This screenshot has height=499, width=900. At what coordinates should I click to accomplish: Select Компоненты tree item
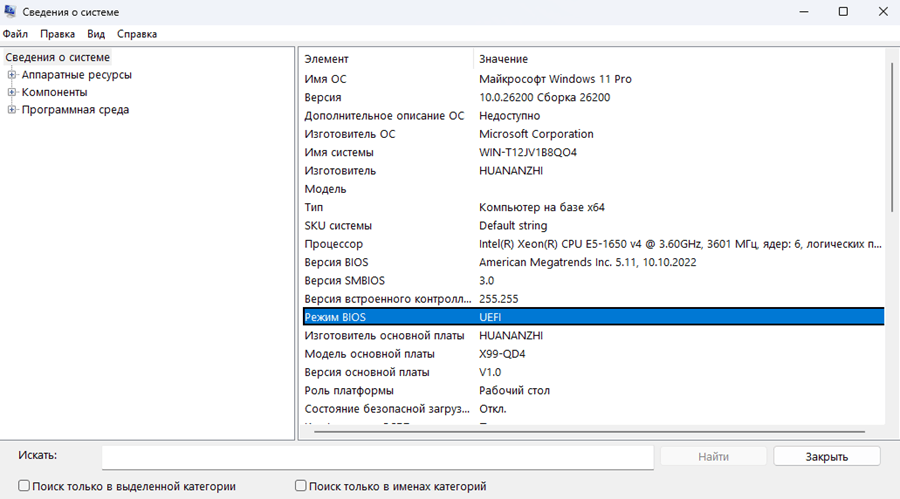point(55,92)
